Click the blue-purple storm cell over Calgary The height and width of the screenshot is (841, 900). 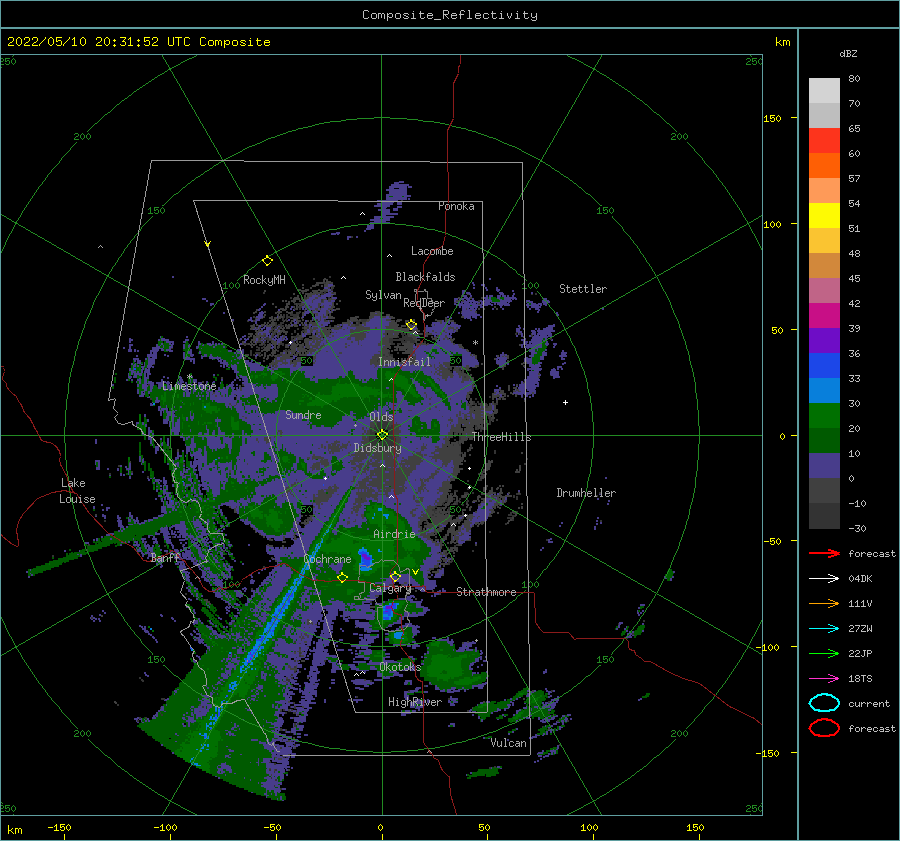(x=390, y=610)
